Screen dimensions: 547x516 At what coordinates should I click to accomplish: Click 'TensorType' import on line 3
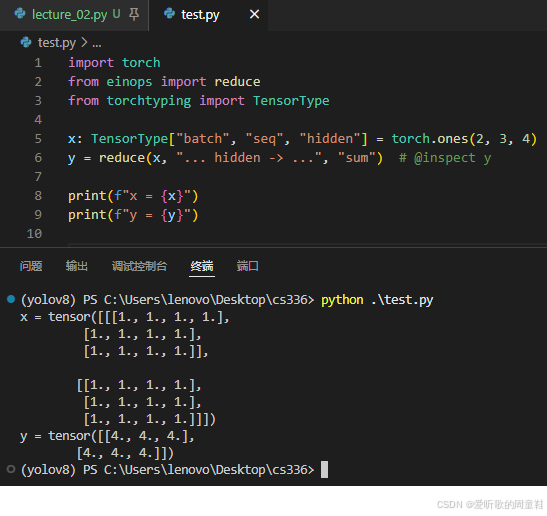(291, 101)
